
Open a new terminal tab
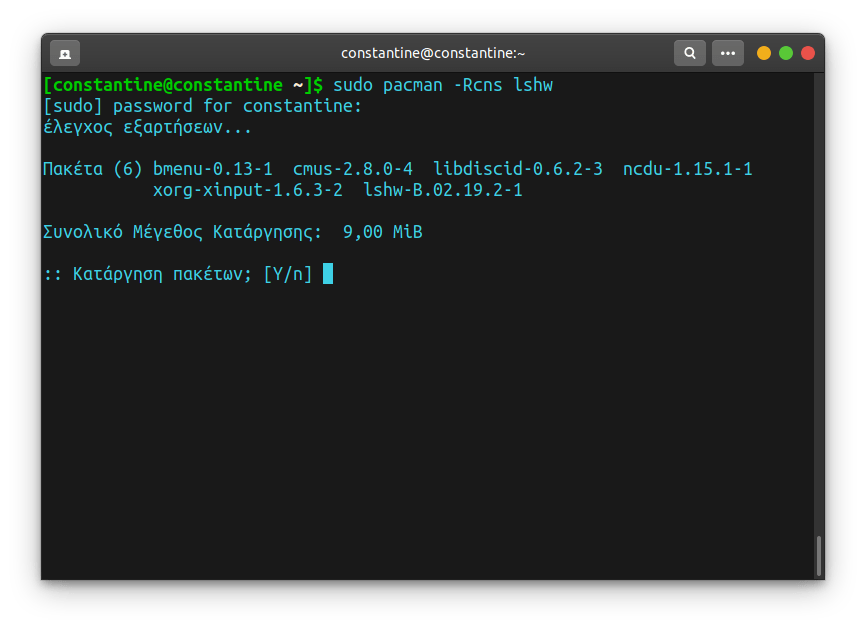pos(65,53)
